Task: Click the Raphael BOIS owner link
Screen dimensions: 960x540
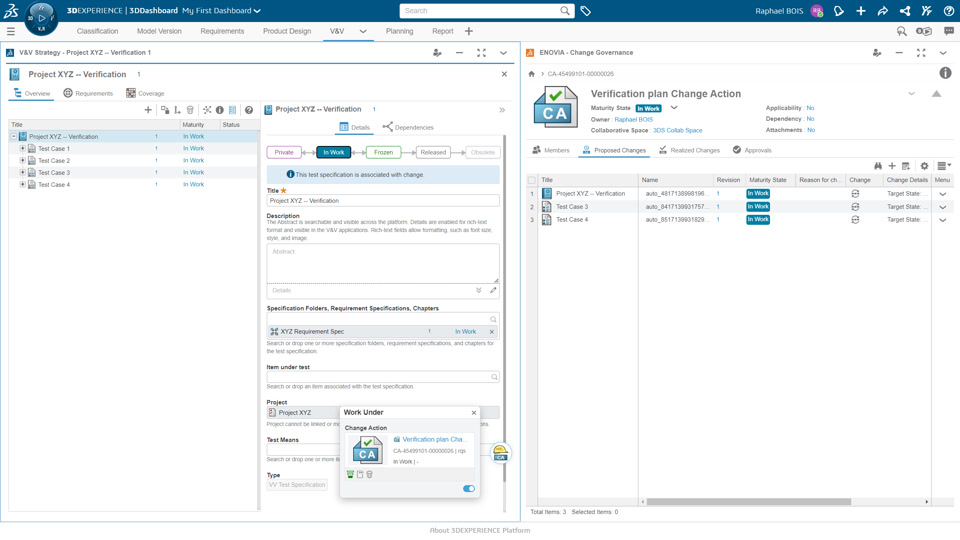Action: pos(634,119)
